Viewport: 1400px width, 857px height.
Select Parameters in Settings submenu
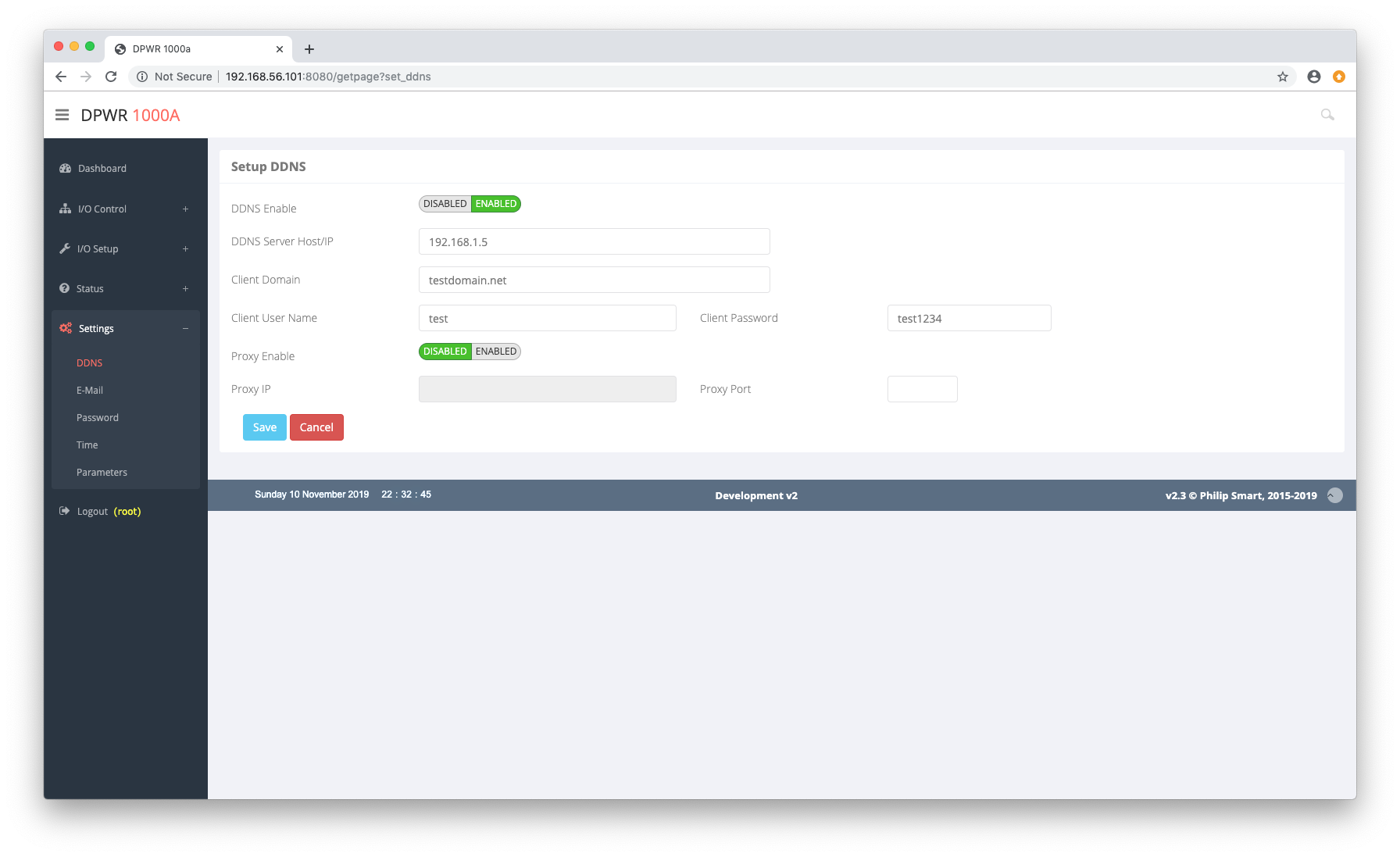(x=102, y=473)
